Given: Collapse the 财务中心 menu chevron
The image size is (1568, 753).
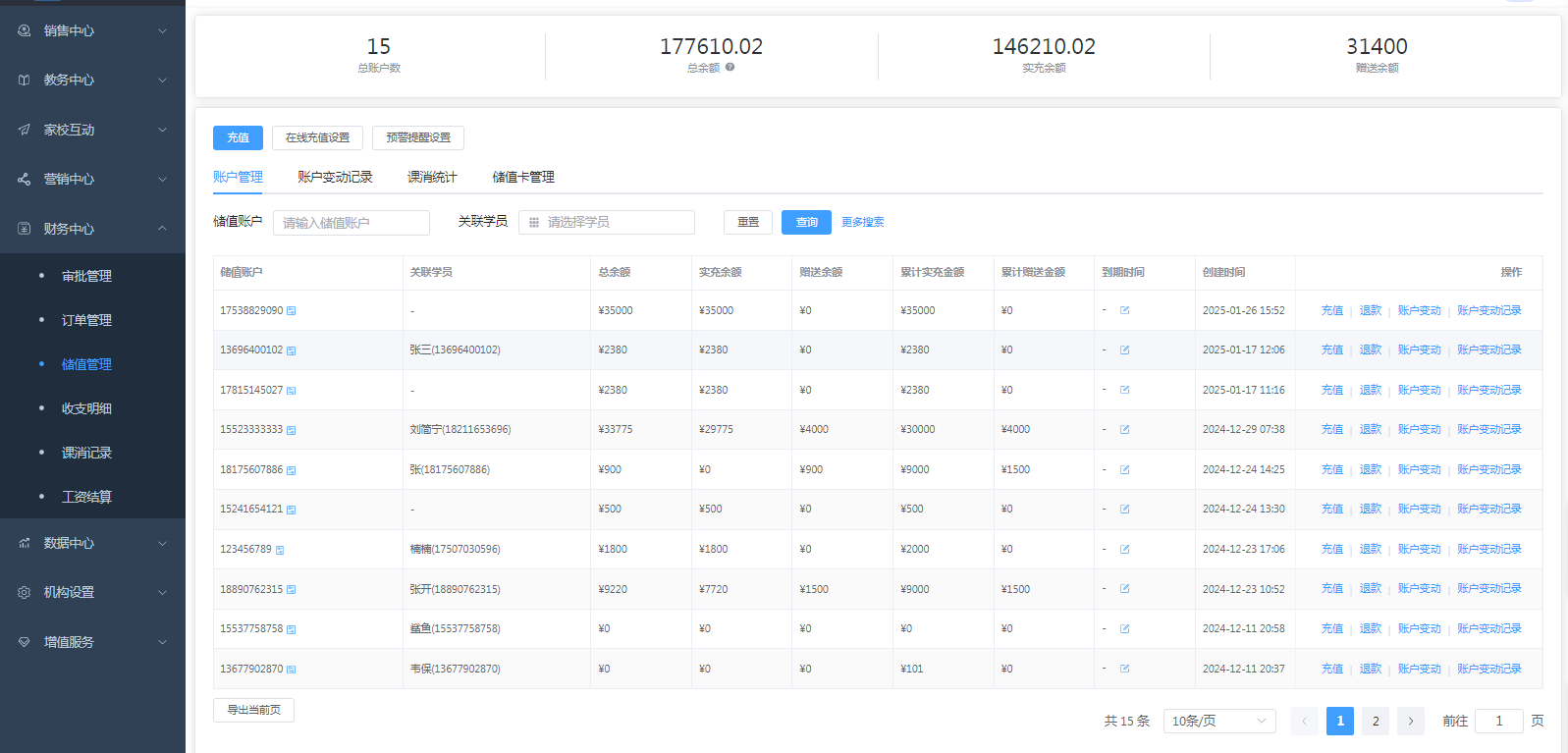Looking at the screenshot, I should tap(163, 229).
